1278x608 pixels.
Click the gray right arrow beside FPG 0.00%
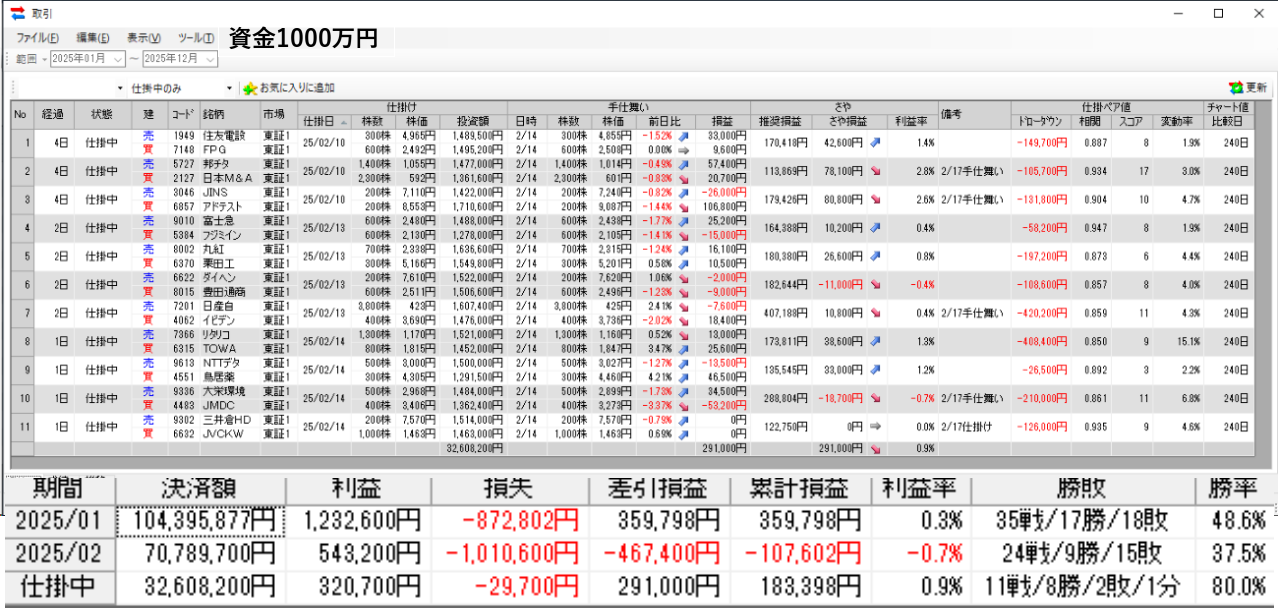pyautogui.click(x=684, y=150)
